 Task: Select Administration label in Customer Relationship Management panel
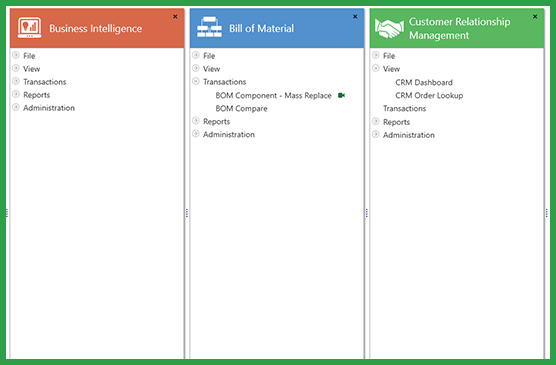pyautogui.click(x=409, y=135)
